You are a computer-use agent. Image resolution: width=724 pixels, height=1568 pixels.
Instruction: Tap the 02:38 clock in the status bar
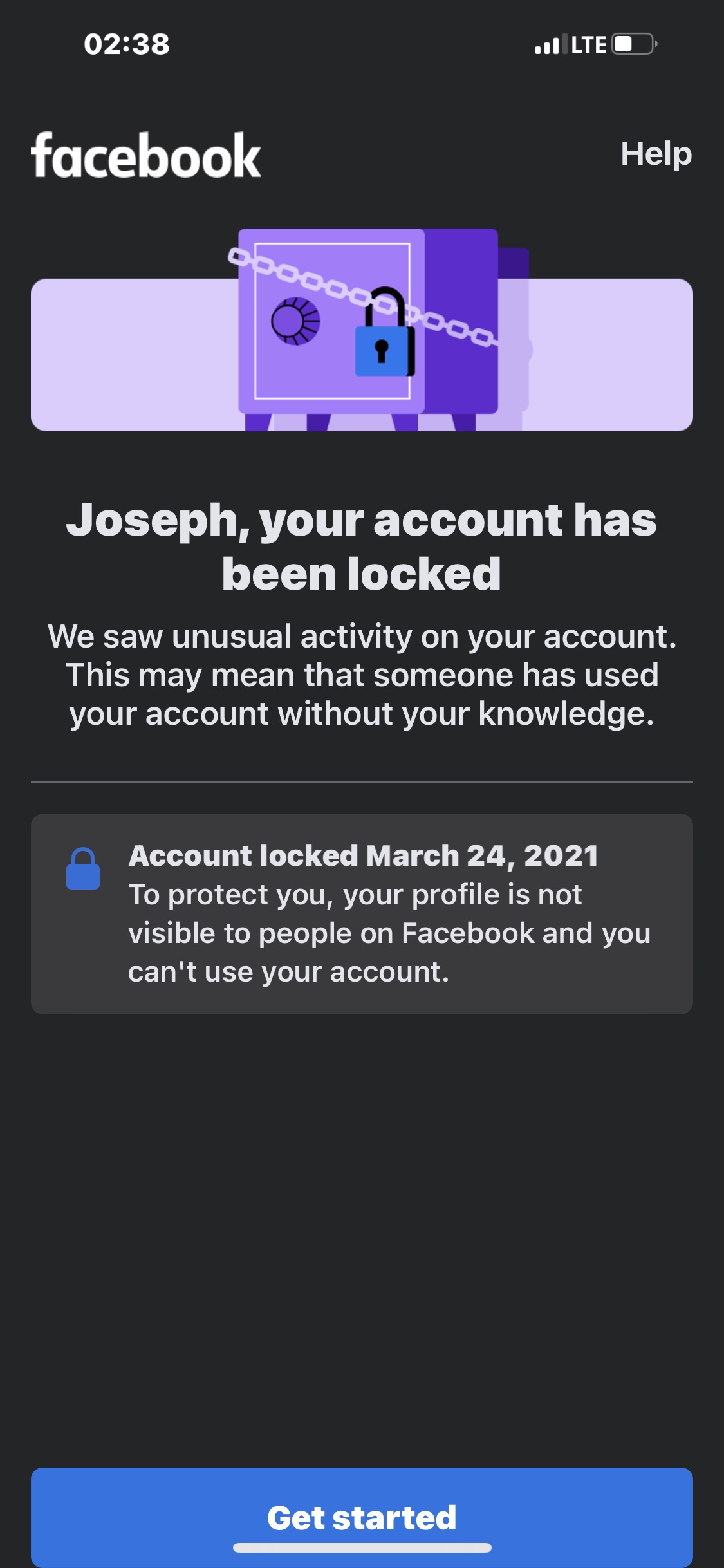point(127,44)
